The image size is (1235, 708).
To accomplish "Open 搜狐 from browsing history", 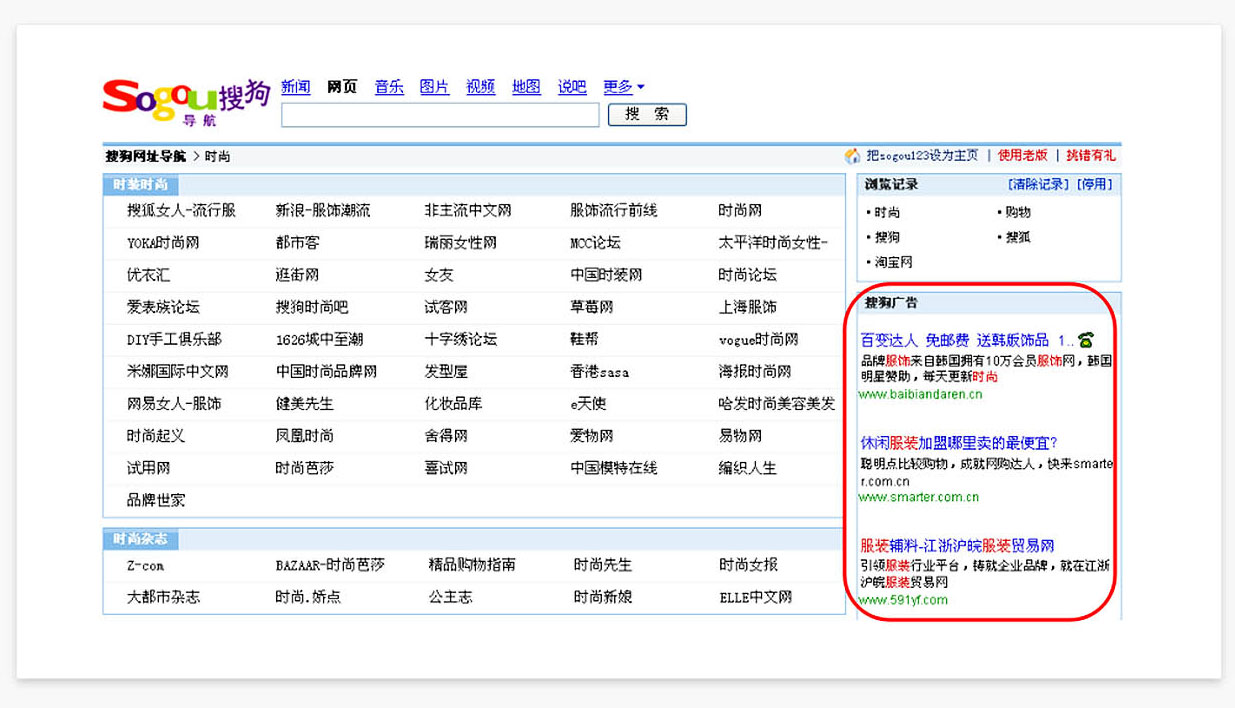I will coord(1018,237).
